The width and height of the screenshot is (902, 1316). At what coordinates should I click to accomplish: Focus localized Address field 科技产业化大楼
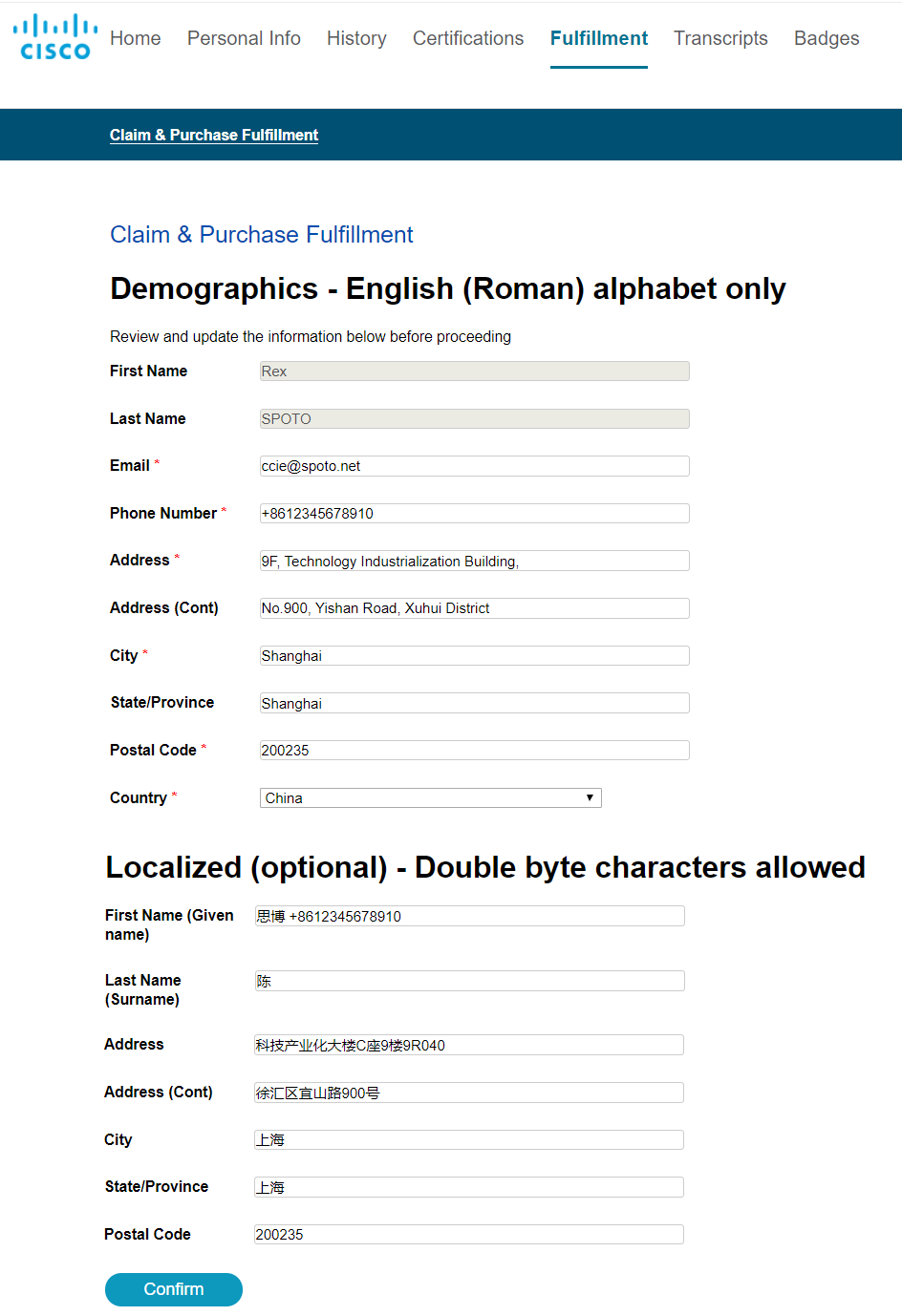[469, 1045]
